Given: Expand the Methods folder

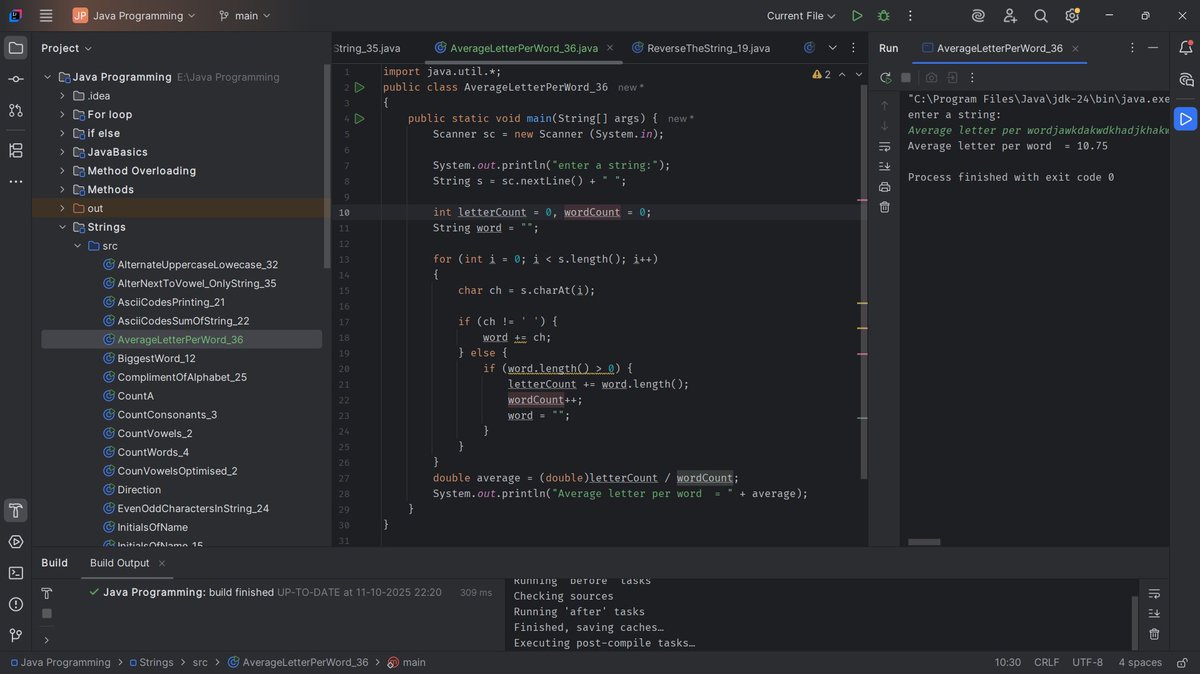Looking at the screenshot, I should (62, 190).
